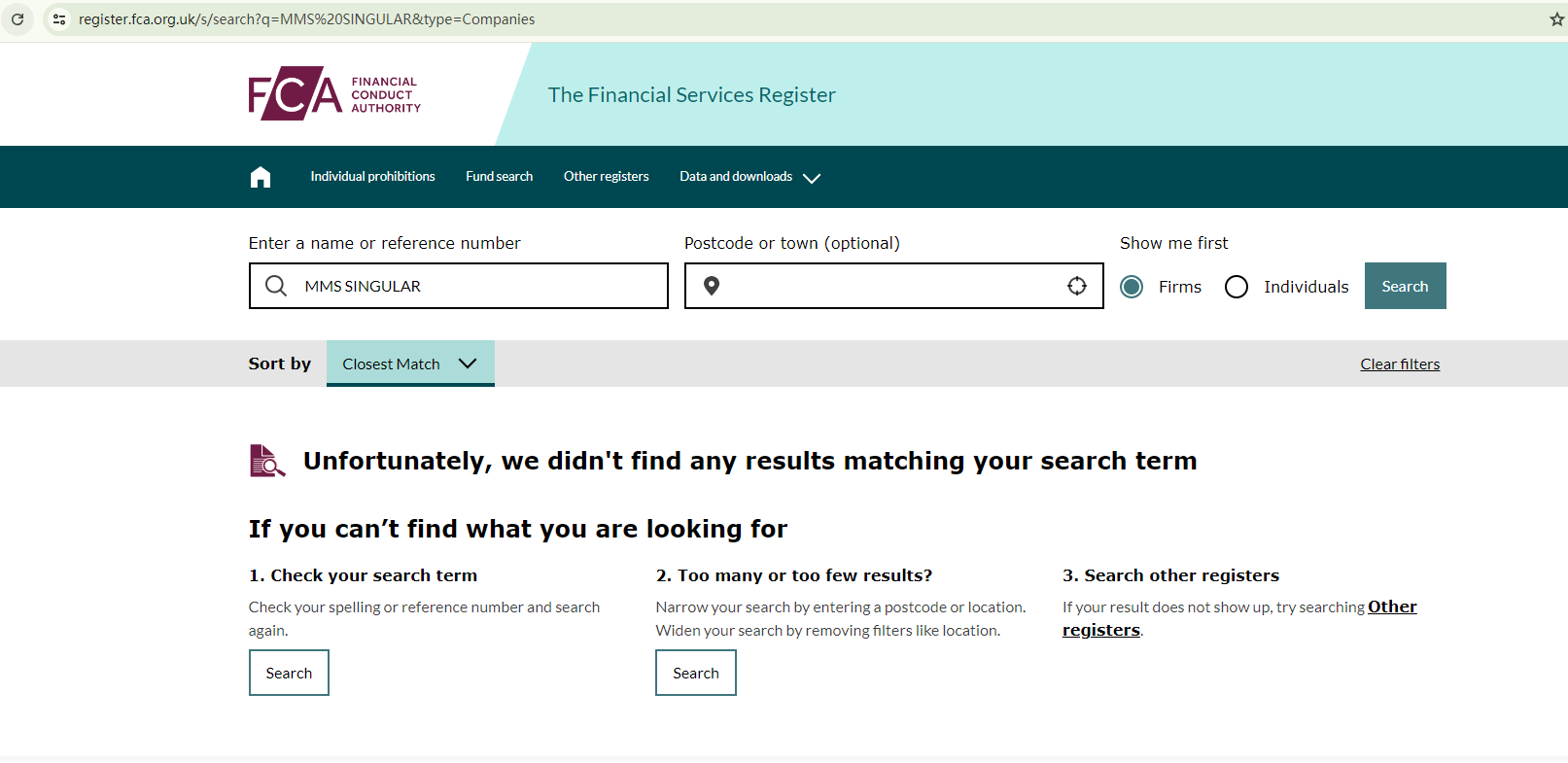Click Search under Check your search term

pos(289,673)
